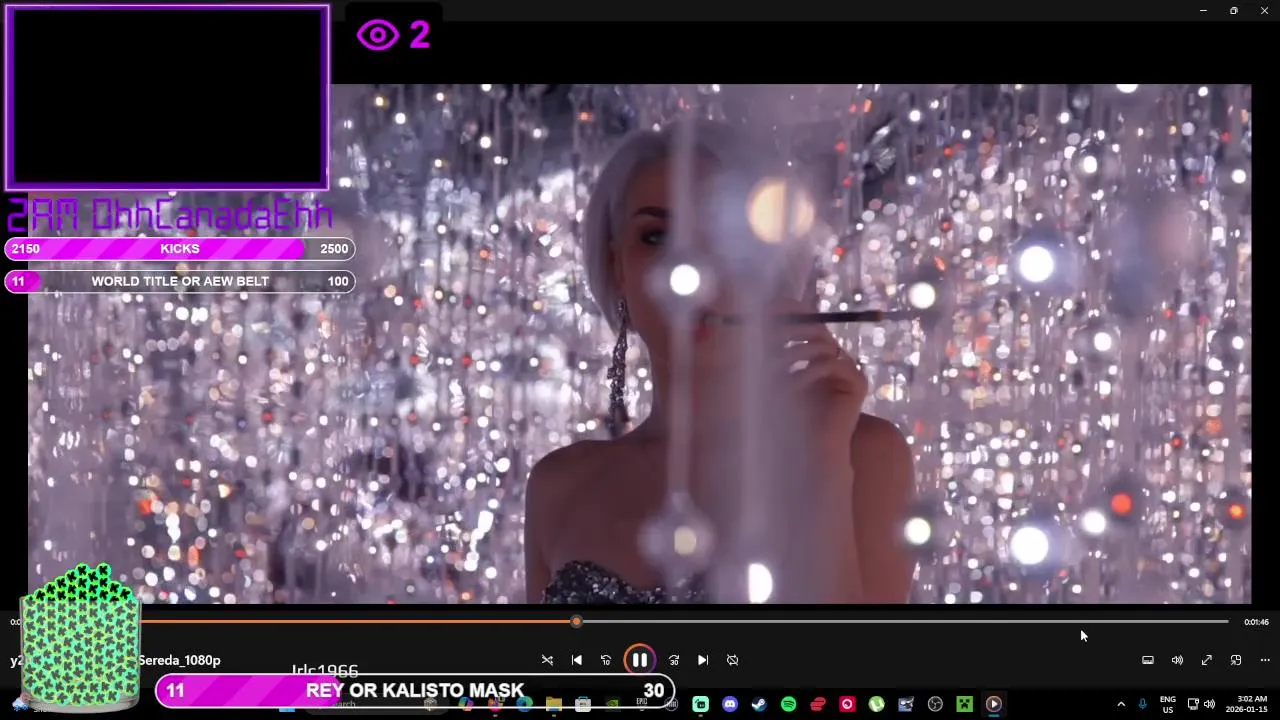
Task: Click the WORLD TITLE OR AEW BELT bar
Action: point(180,282)
